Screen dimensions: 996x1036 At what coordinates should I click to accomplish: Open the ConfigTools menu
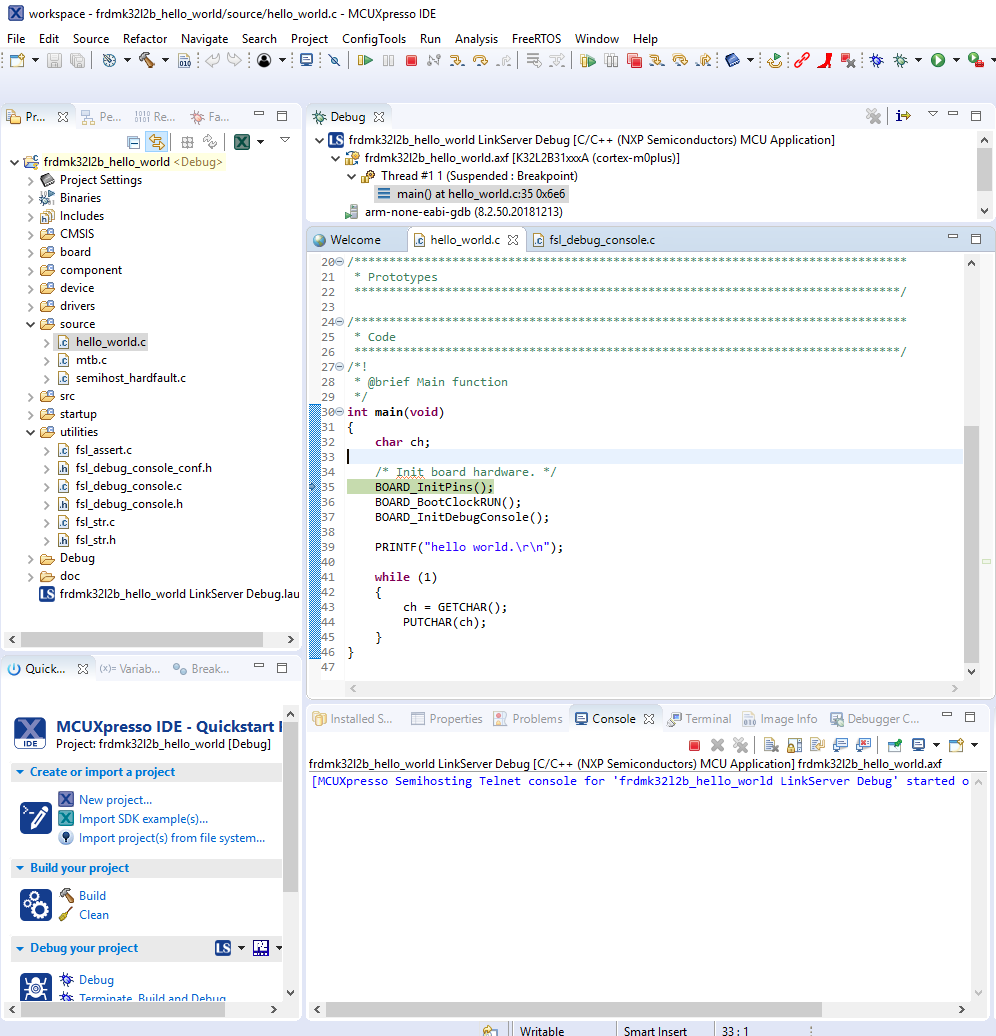click(374, 39)
